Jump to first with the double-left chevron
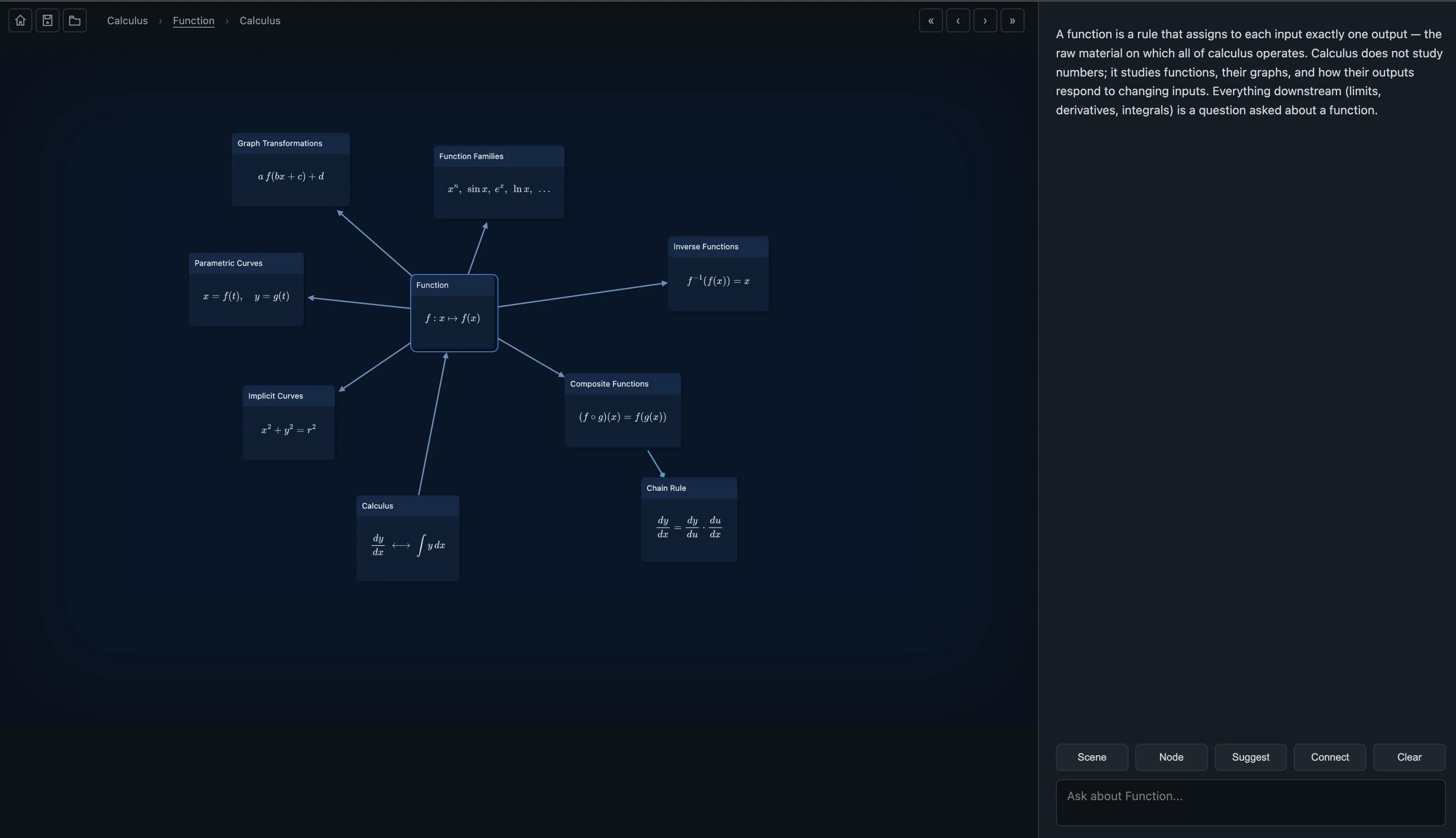 tap(931, 21)
